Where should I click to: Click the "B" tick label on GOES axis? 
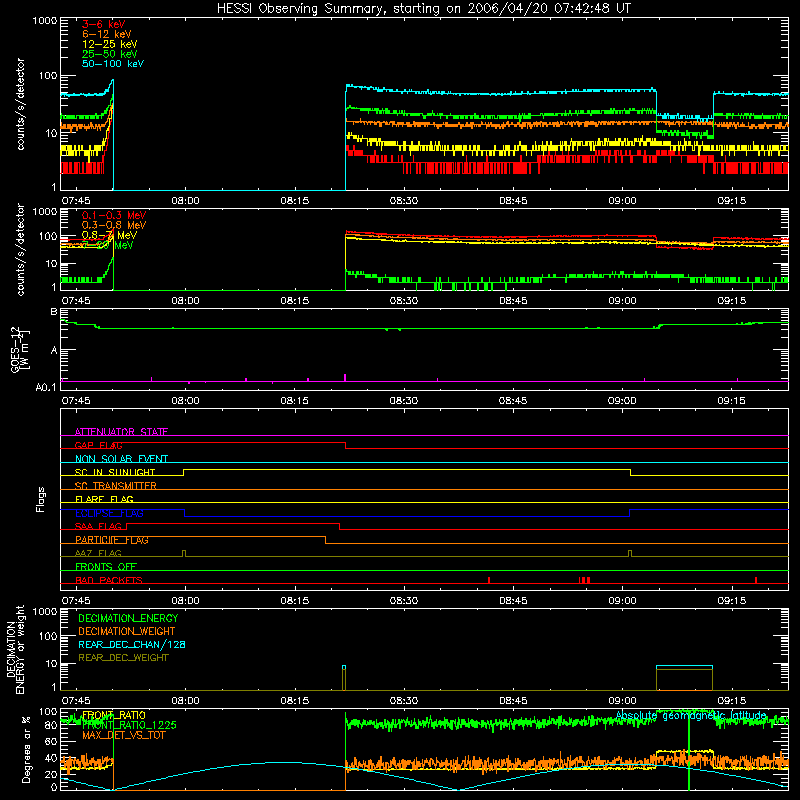[x=54, y=312]
